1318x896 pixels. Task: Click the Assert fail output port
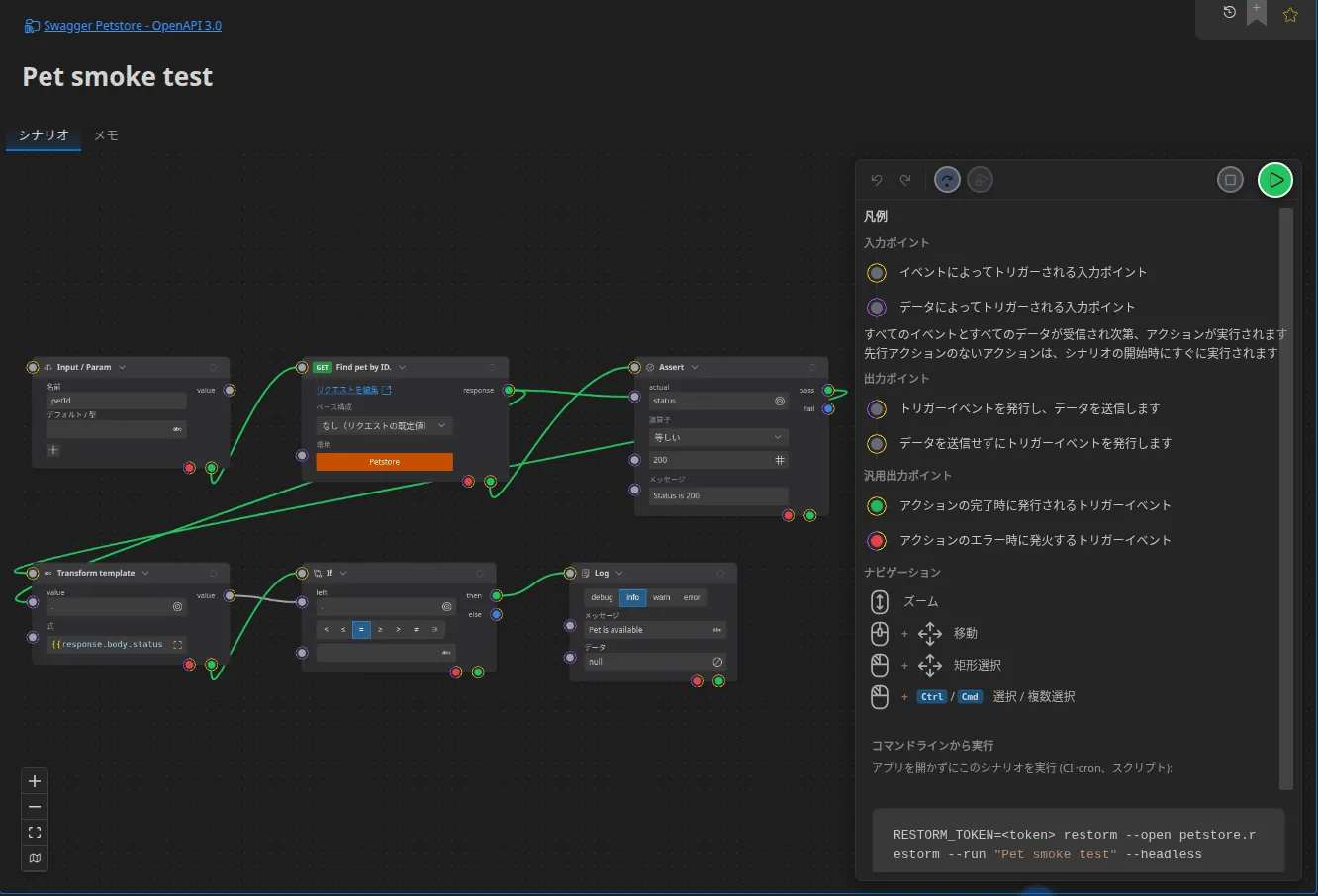[x=828, y=408]
